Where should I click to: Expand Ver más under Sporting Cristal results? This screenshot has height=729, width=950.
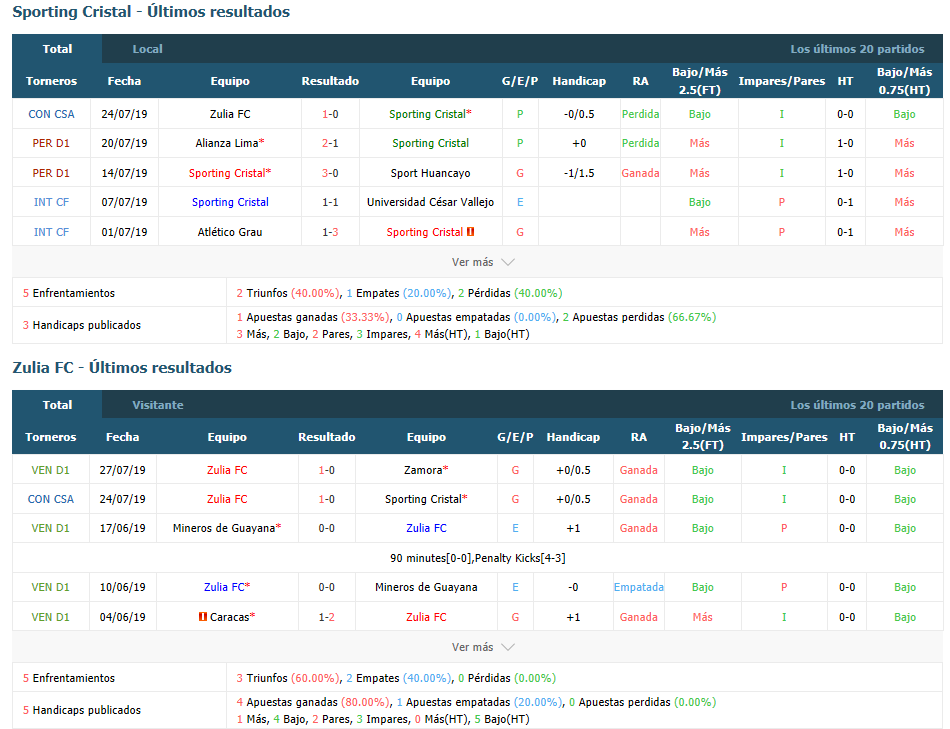tap(483, 262)
